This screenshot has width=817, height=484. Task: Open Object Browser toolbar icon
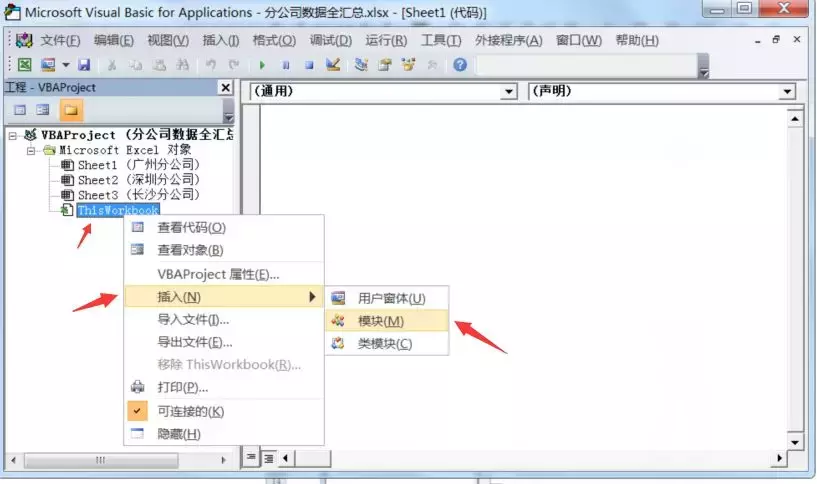408,65
